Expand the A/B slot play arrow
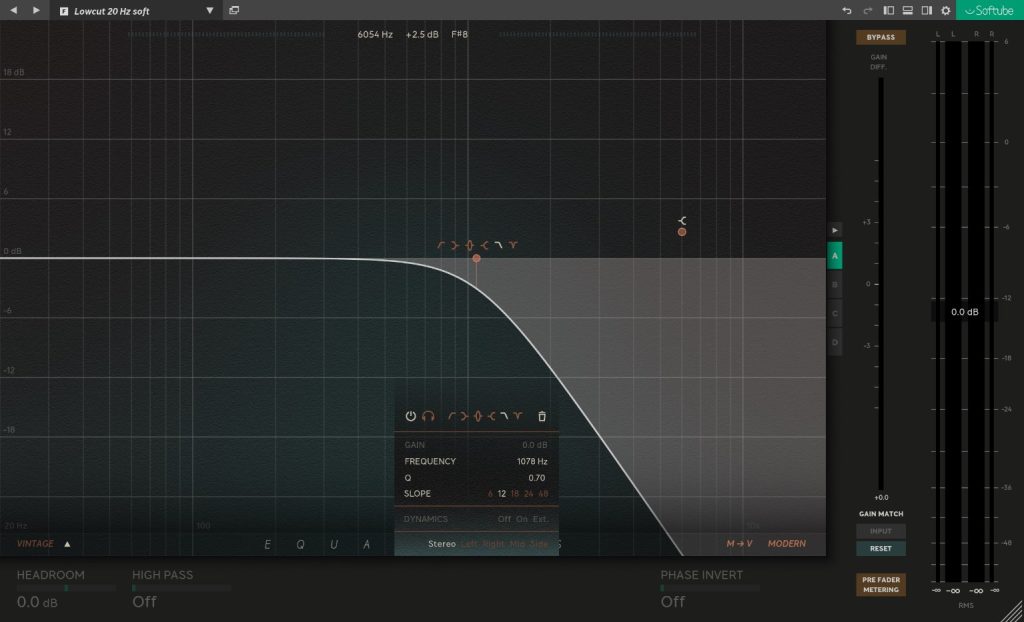The image size is (1024, 622). [836, 229]
